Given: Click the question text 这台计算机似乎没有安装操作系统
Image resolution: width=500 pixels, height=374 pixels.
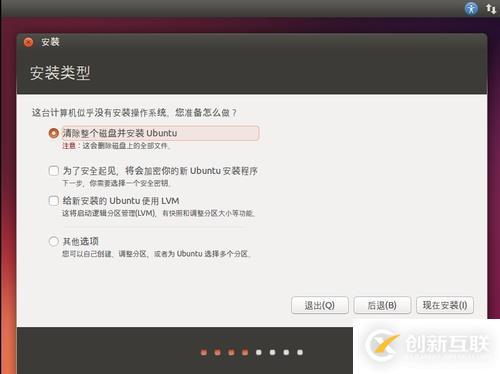Looking at the screenshot, I should click(134, 113).
